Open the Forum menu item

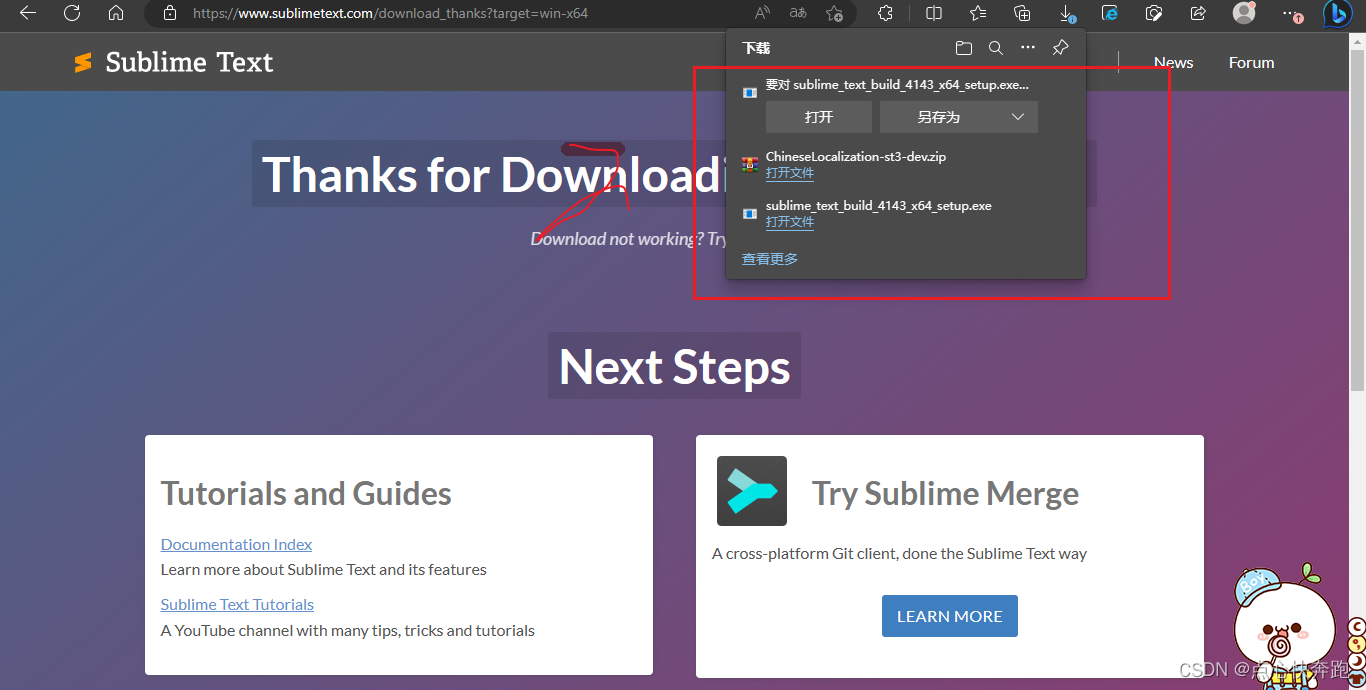[x=1252, y=62]
